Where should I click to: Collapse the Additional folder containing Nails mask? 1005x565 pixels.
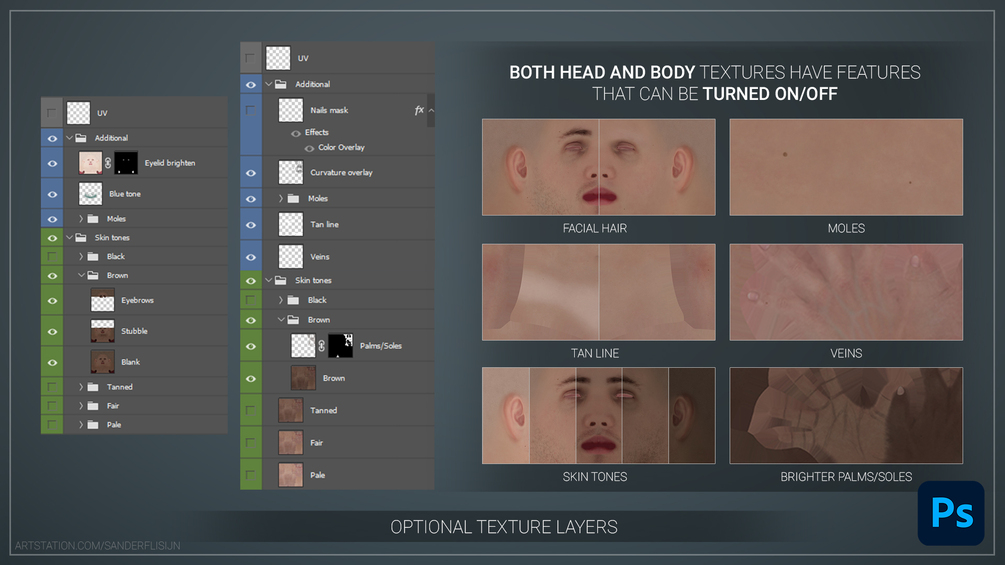pyautogui.click(x=269, y=84)
